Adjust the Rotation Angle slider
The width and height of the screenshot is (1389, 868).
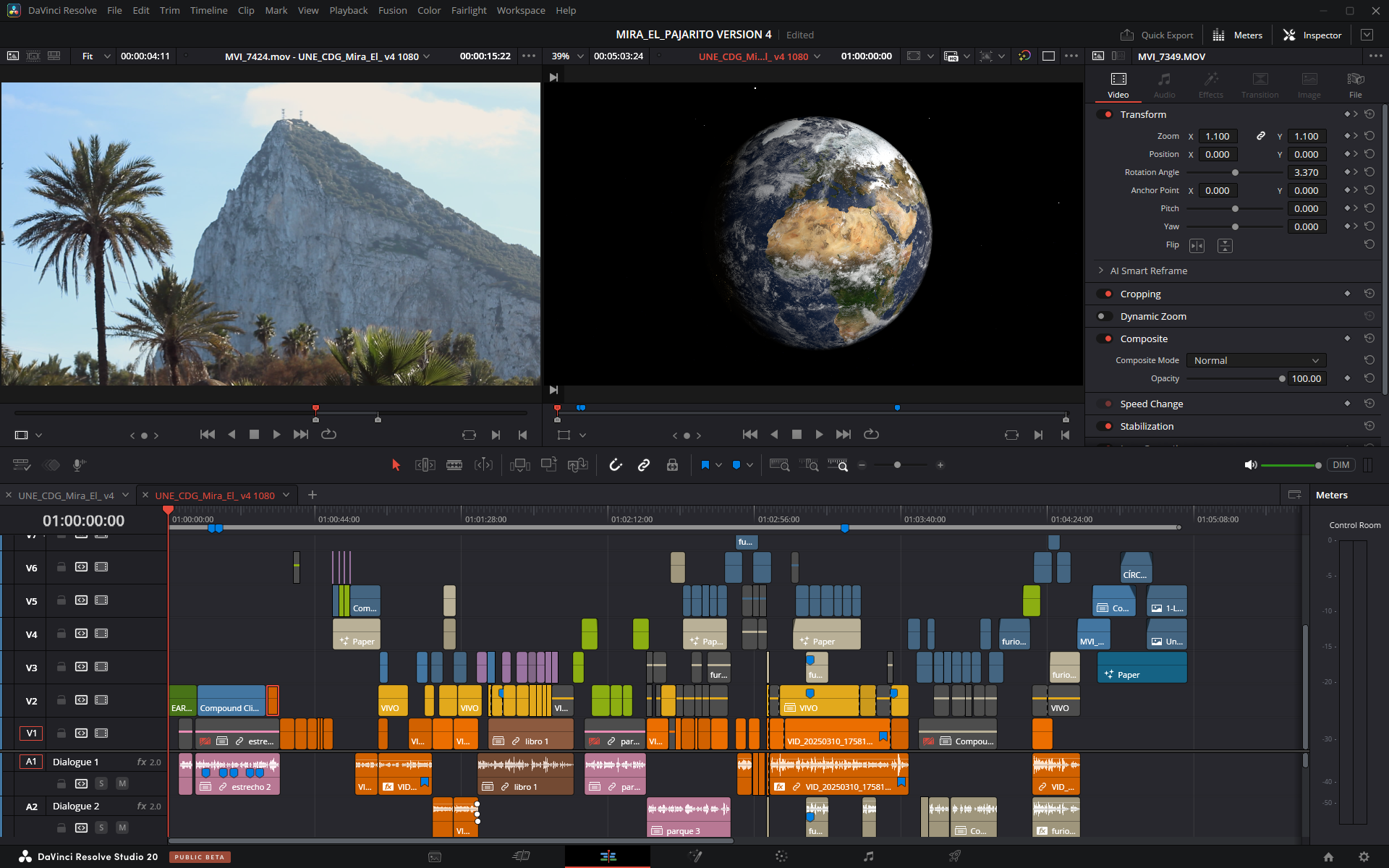tap(1235, 172)
